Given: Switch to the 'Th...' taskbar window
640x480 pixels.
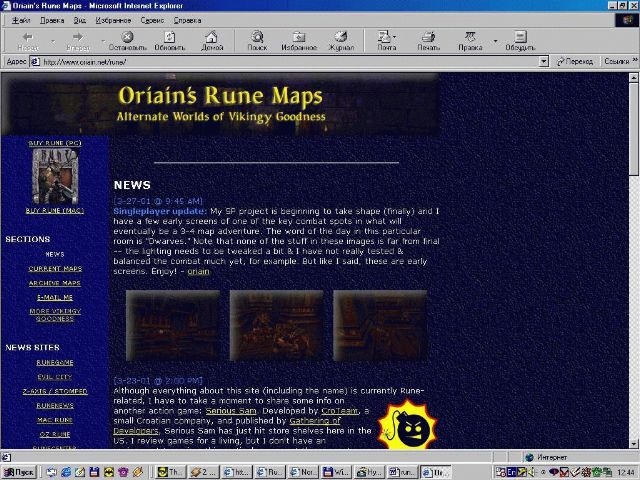Looking at the screenshot, I should coord(171,472).
